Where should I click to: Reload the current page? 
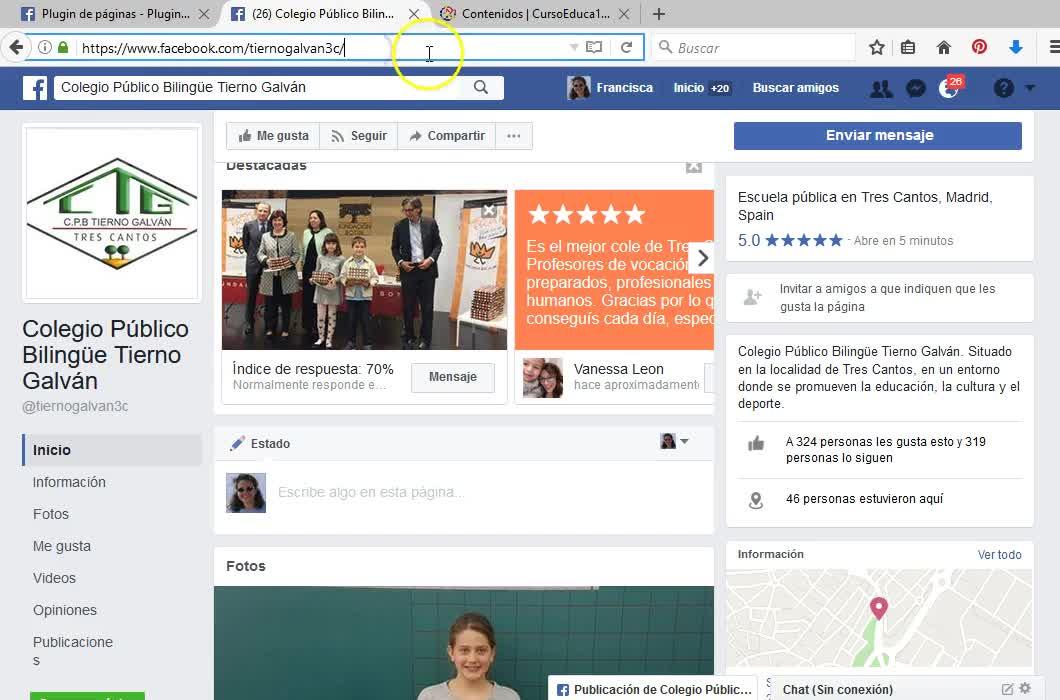(x=626, y=47)
